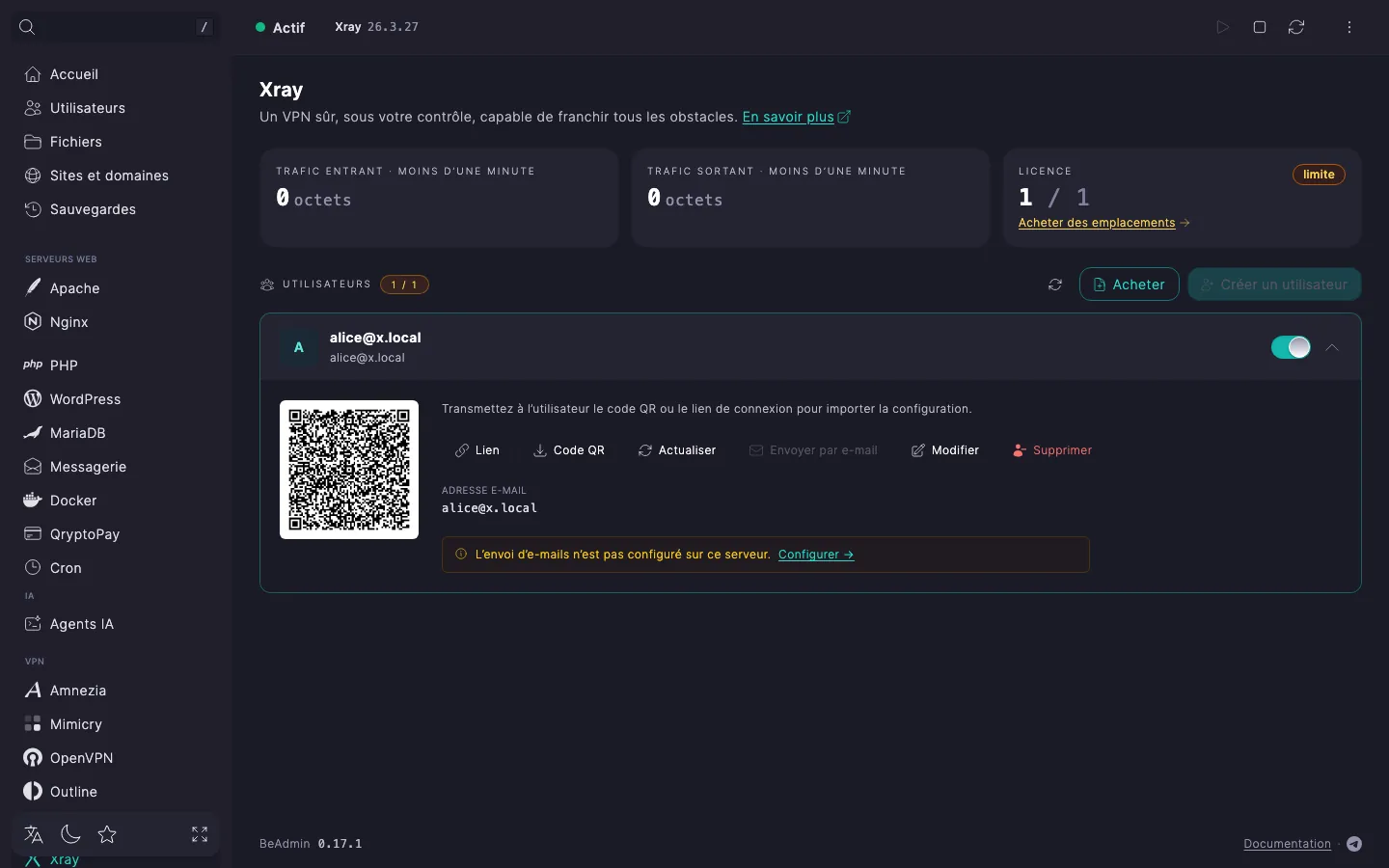
Task: Click the QryptoPay card icon
Action: pyautogui.click(x=33, y=534)
